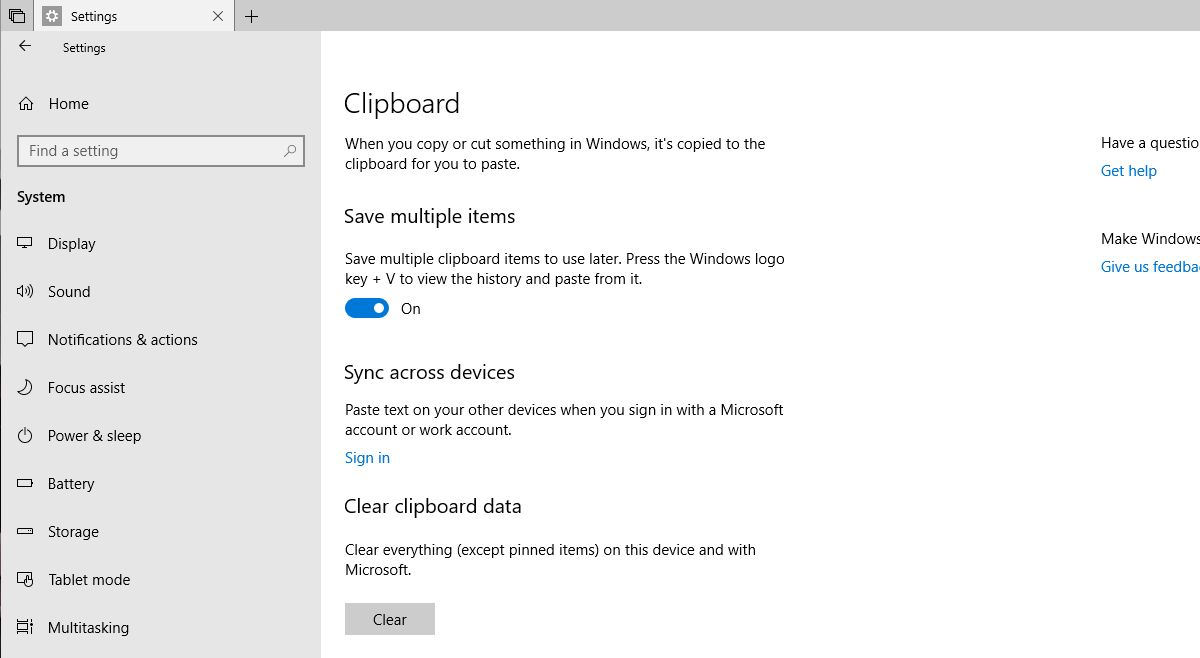Open Tablet mode icon
The height and width of the screenshot is (658, 1200).
[x=26, y=579]
